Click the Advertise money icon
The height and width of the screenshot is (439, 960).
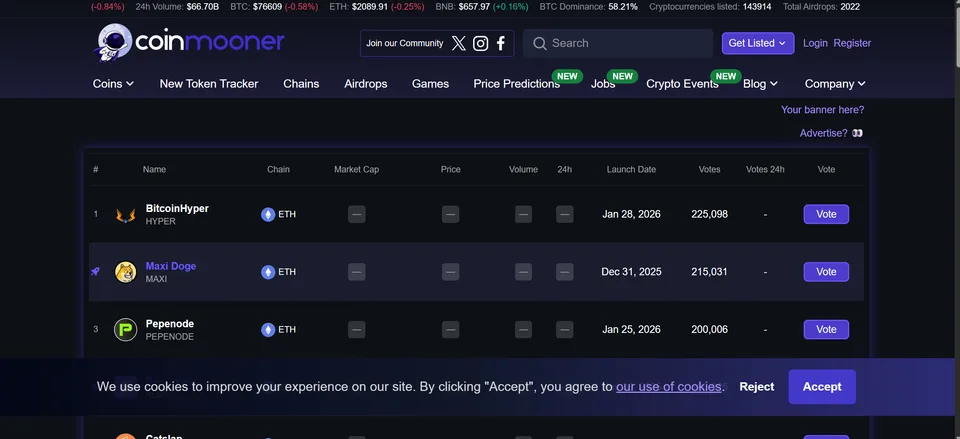click(857, 133)
